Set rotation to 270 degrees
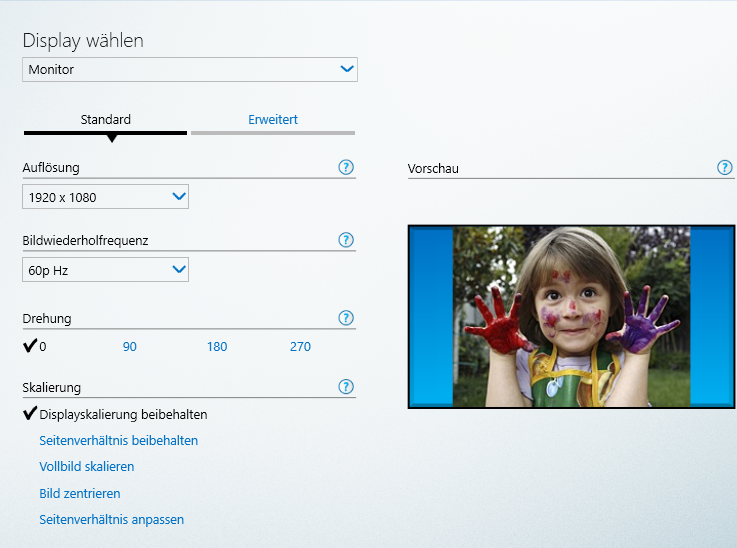This screenshot has width=737, height=548. [x=300, y=347]
